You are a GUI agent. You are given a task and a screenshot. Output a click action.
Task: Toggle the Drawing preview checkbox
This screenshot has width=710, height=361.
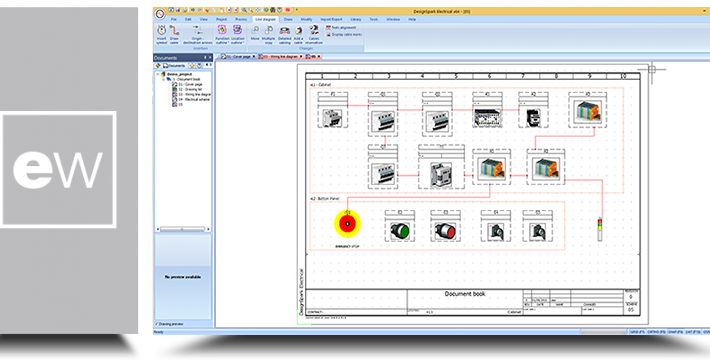(x=157, y=324)
